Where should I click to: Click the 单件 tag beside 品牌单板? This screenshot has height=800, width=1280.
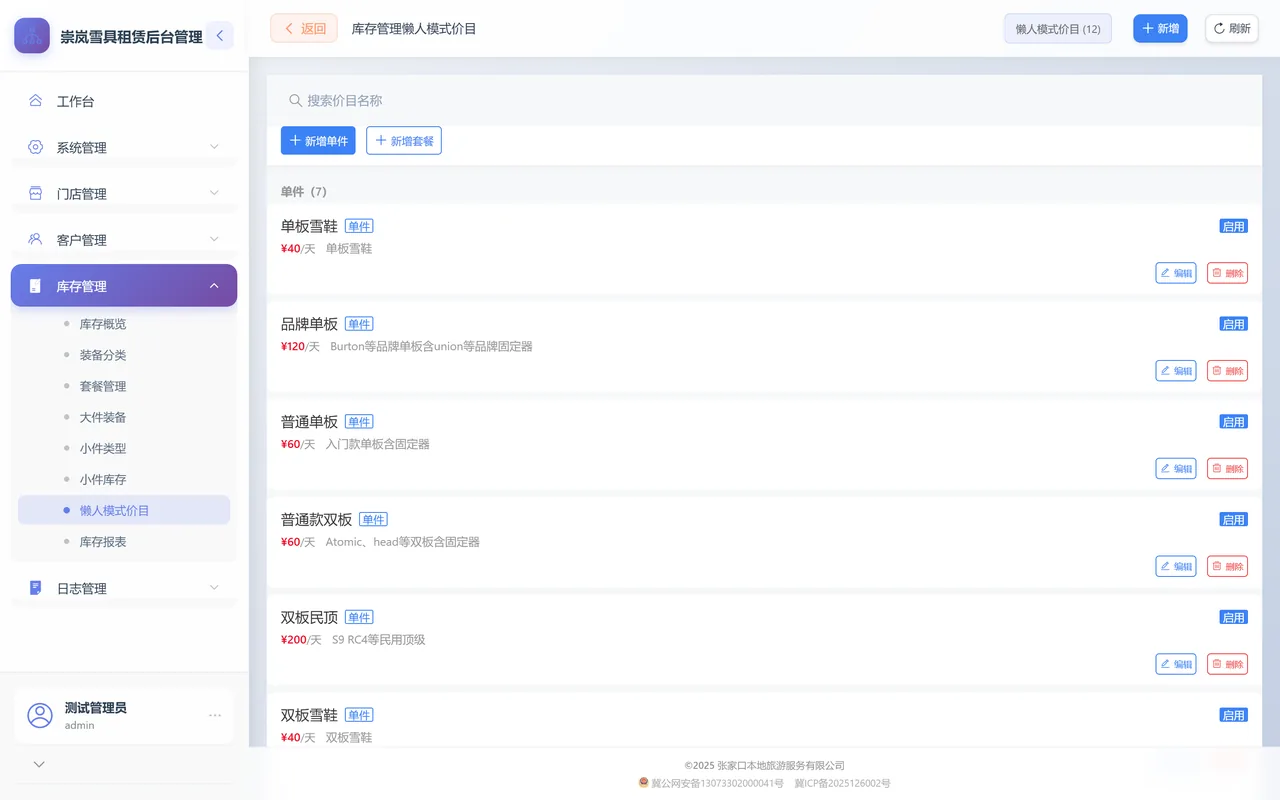(x=359, y=324)
